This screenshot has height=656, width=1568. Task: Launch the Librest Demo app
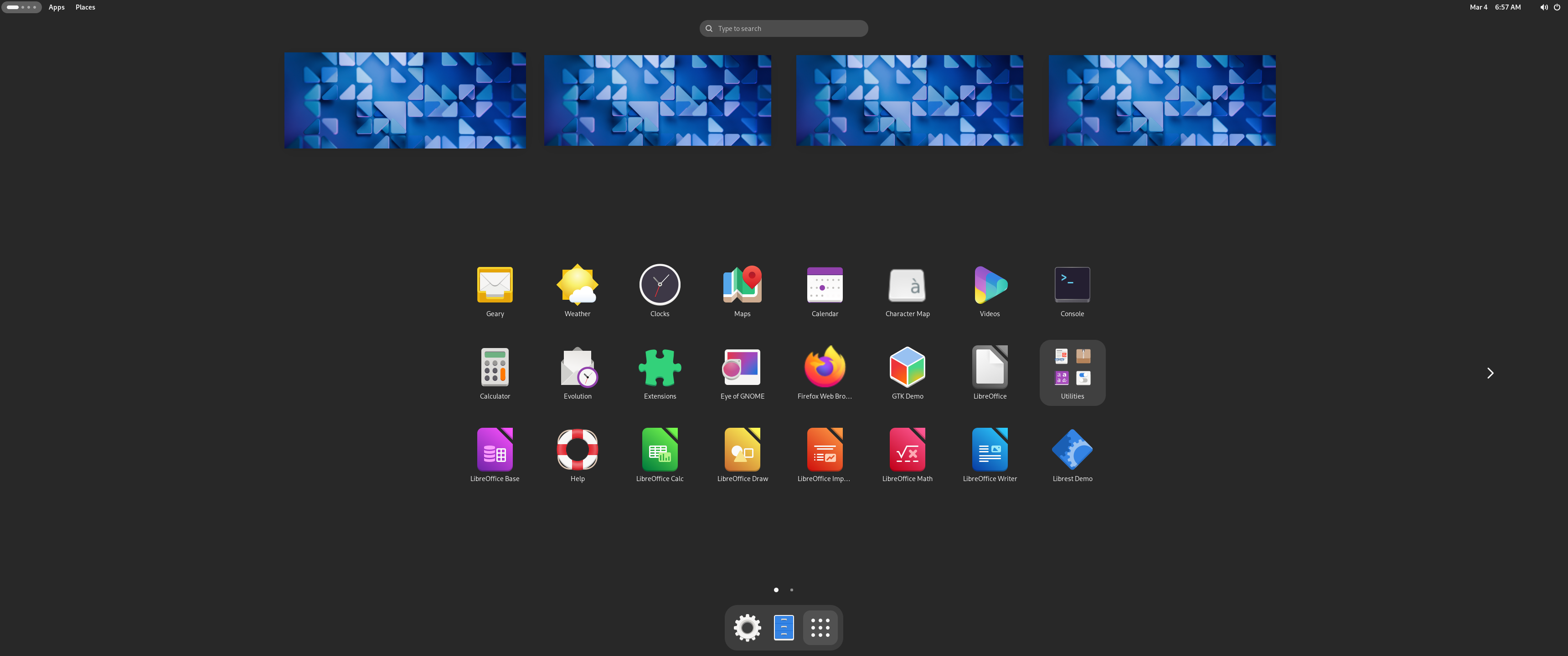pyautogui.click(x=1071, y=450)
